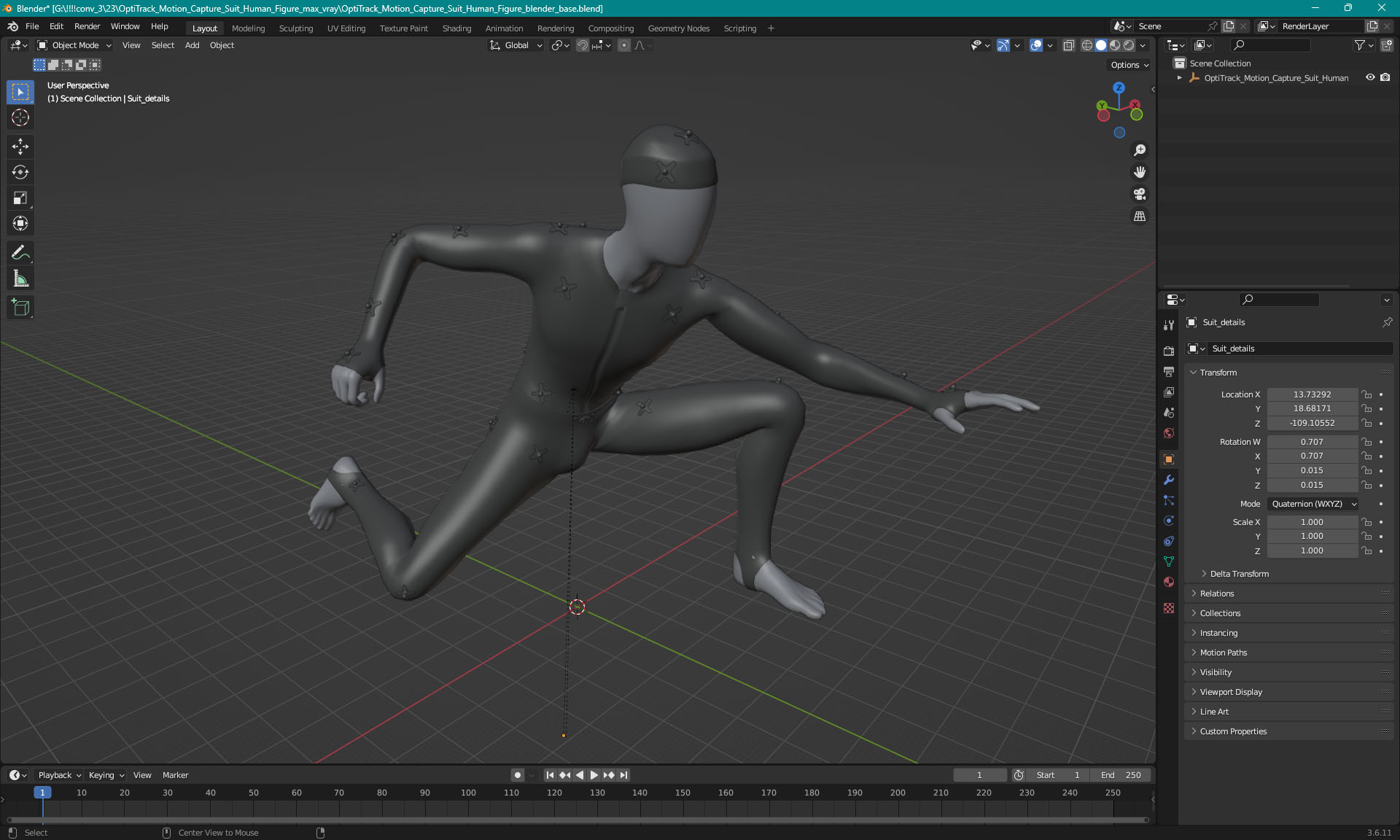Viewport: 1400px width, 840px height.
Task: Open the Output properties tab
Action: pyautogui.click(x=1169, y=371)
